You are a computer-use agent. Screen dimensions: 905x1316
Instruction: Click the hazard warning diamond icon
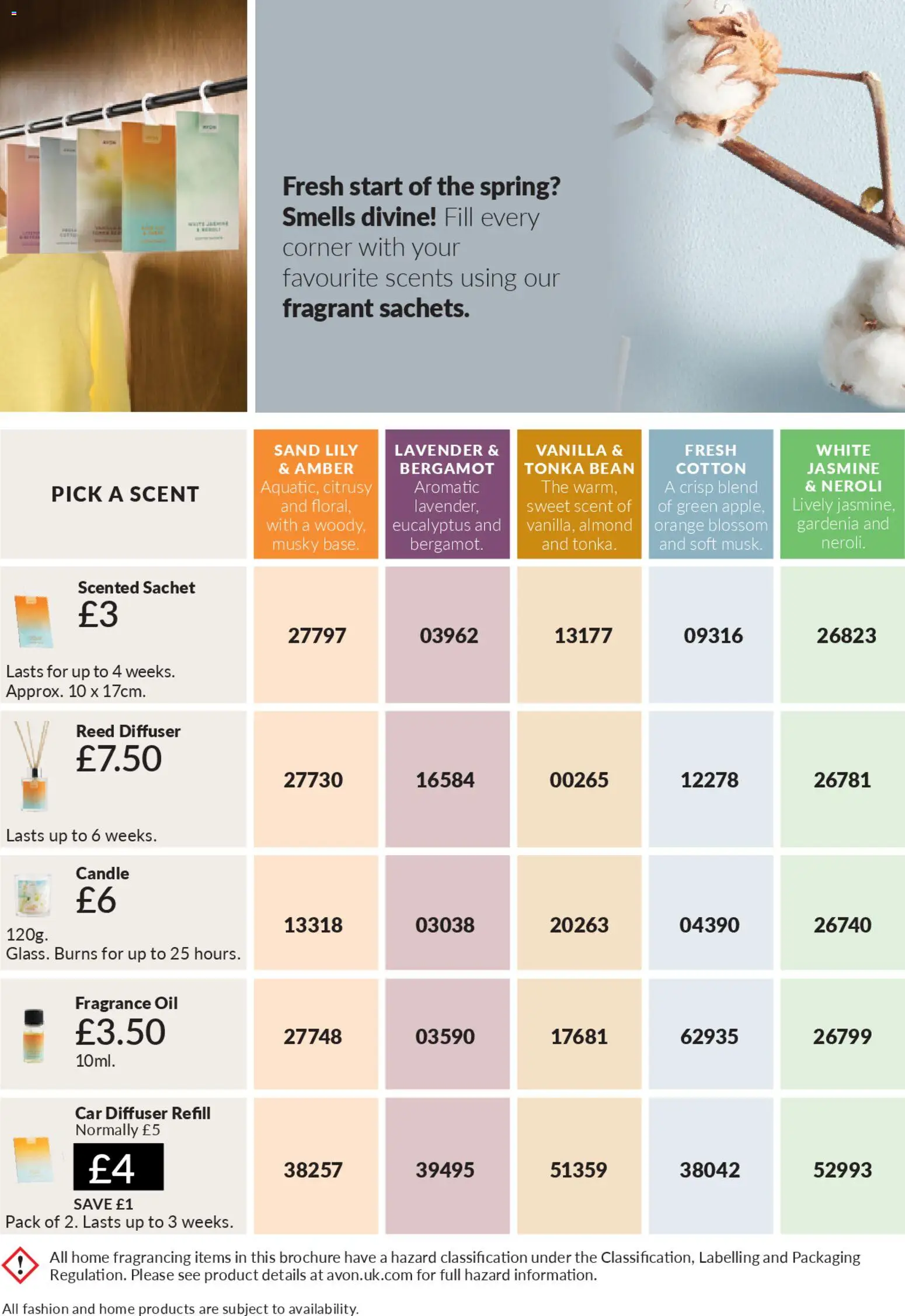tap(20, 1265)
